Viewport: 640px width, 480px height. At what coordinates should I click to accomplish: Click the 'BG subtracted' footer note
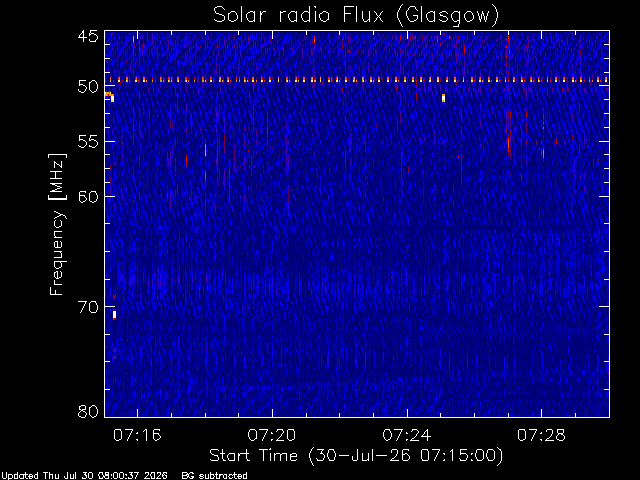215,476
